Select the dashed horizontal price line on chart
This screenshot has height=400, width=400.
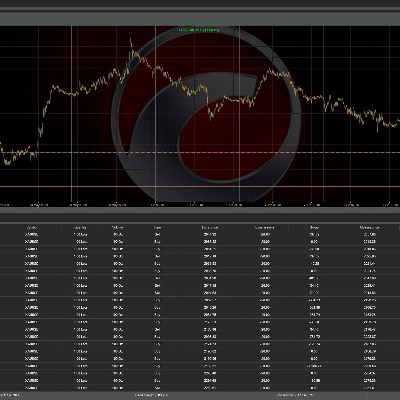(200, 153)
